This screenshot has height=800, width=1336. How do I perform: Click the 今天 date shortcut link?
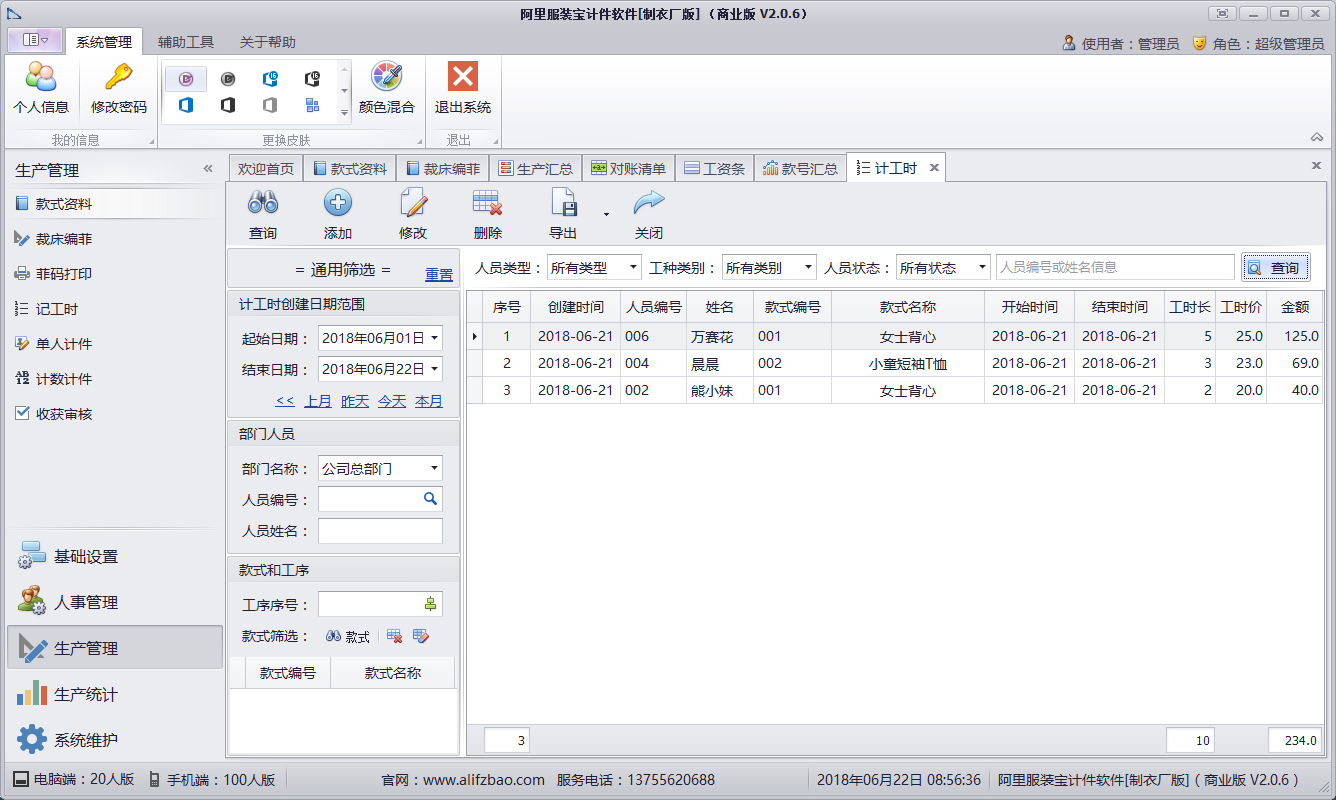click(392, 401)
